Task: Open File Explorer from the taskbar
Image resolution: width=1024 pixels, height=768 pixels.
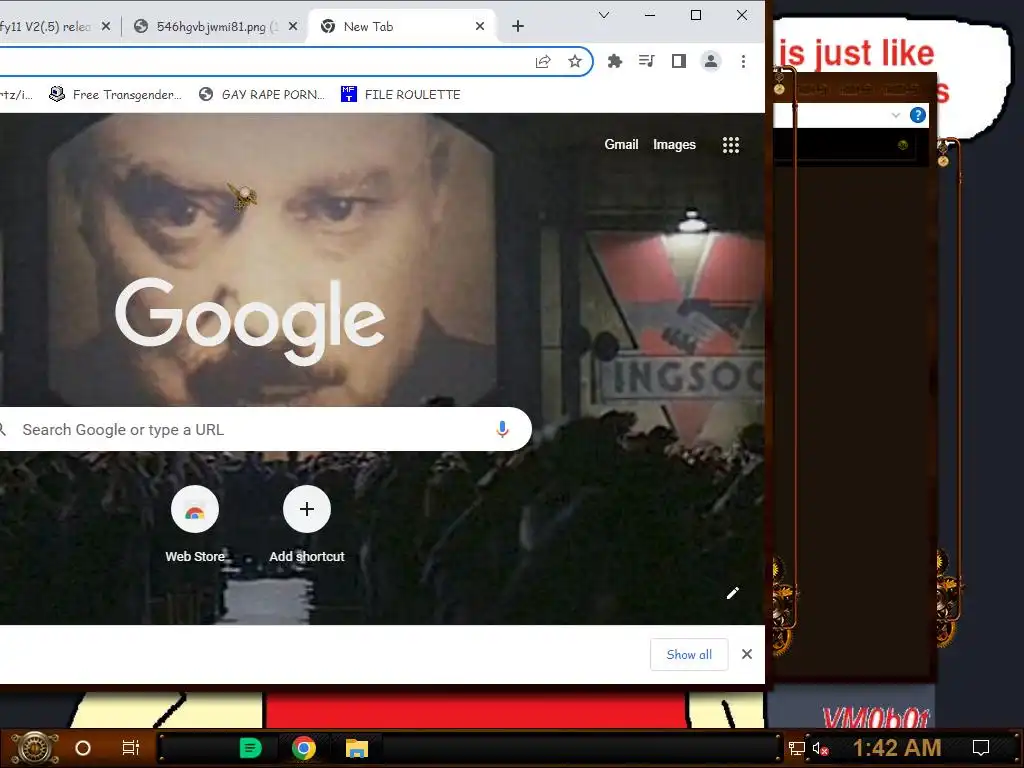Action: coord(357,748)
